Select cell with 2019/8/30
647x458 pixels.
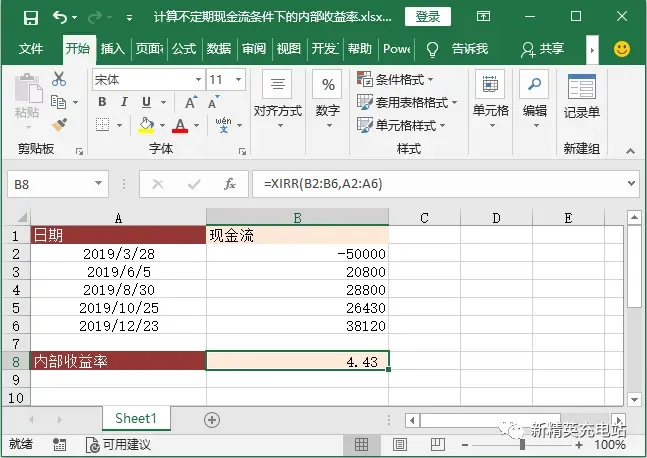118,290
